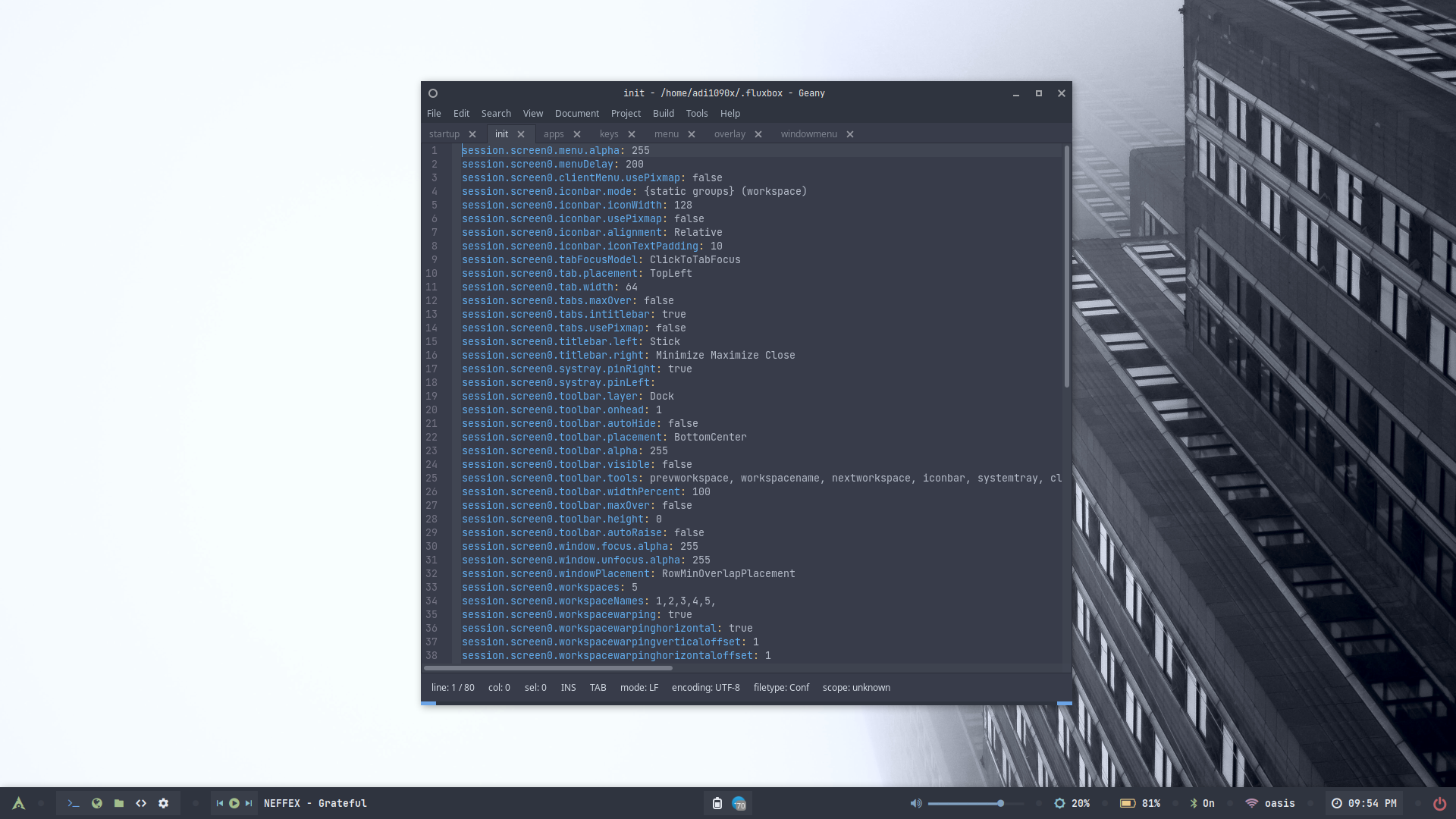Open the terminal launcher in the panel
1456x819 pixels.
coord(74,803)
